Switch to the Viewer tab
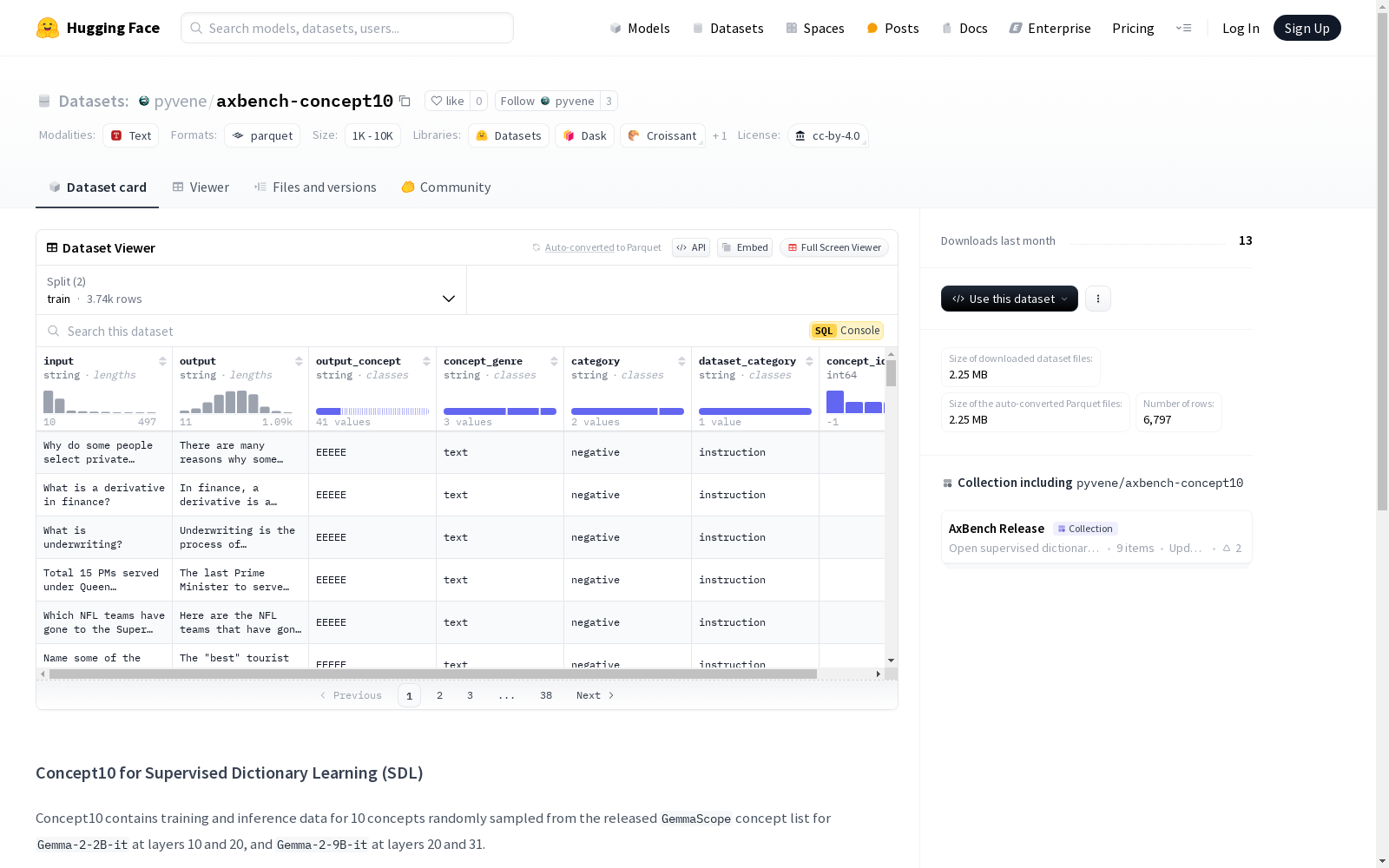The height and width of the screenshot is (868, 1389). pyautogui.click(x=201, y=187)
